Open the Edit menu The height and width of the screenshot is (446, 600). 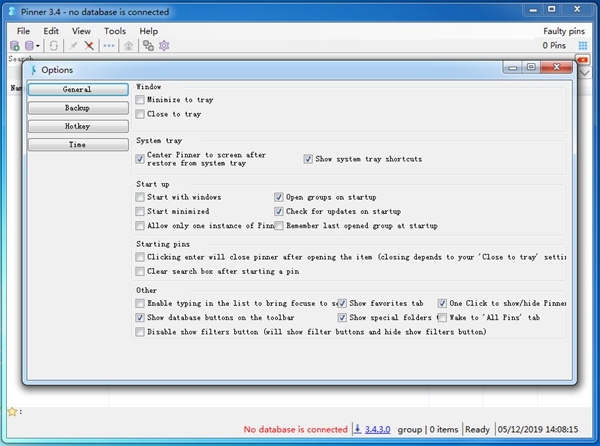(51, 31)
